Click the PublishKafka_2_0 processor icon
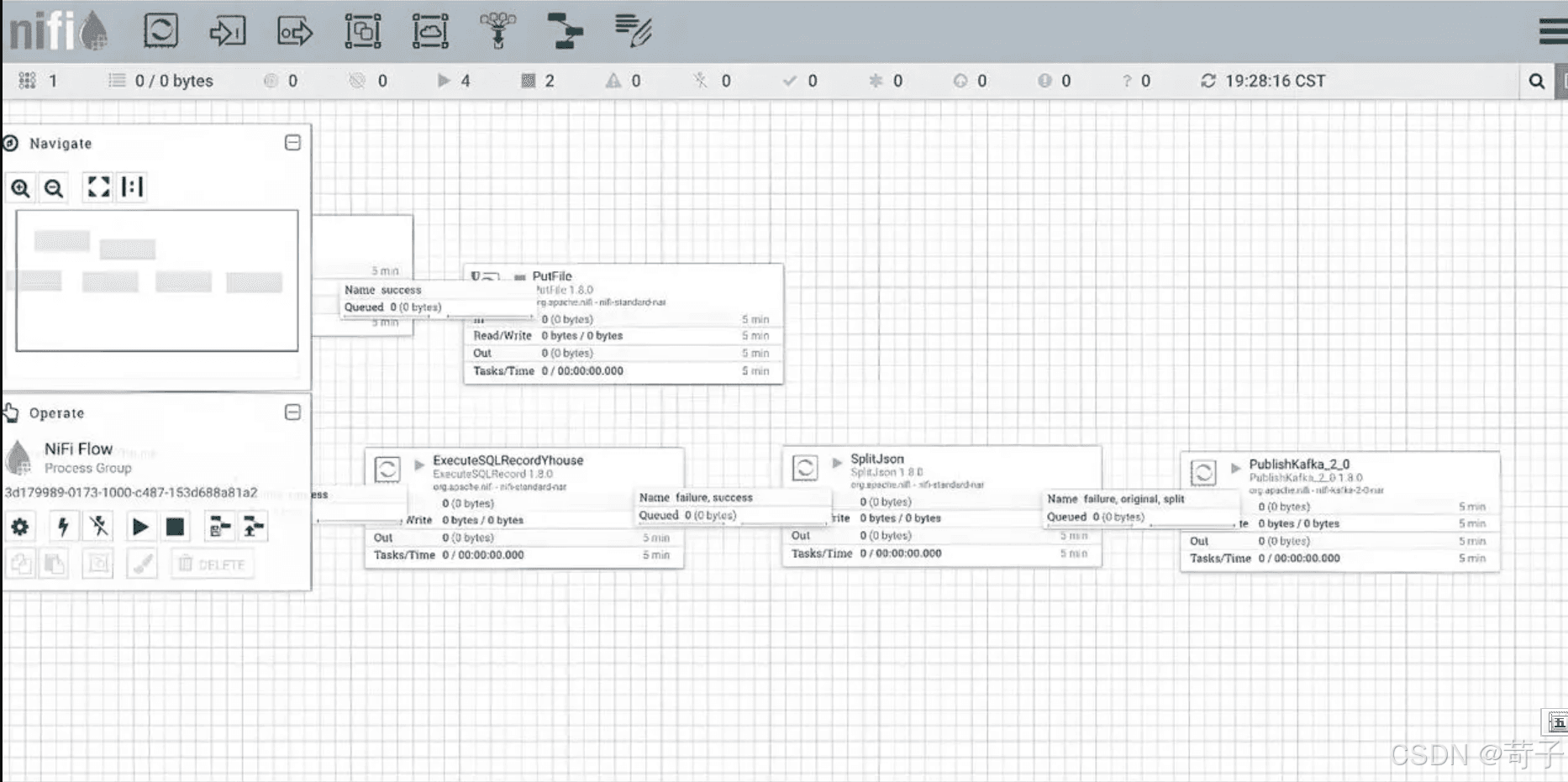The image size is (1568, 782). click(1203, 472)
